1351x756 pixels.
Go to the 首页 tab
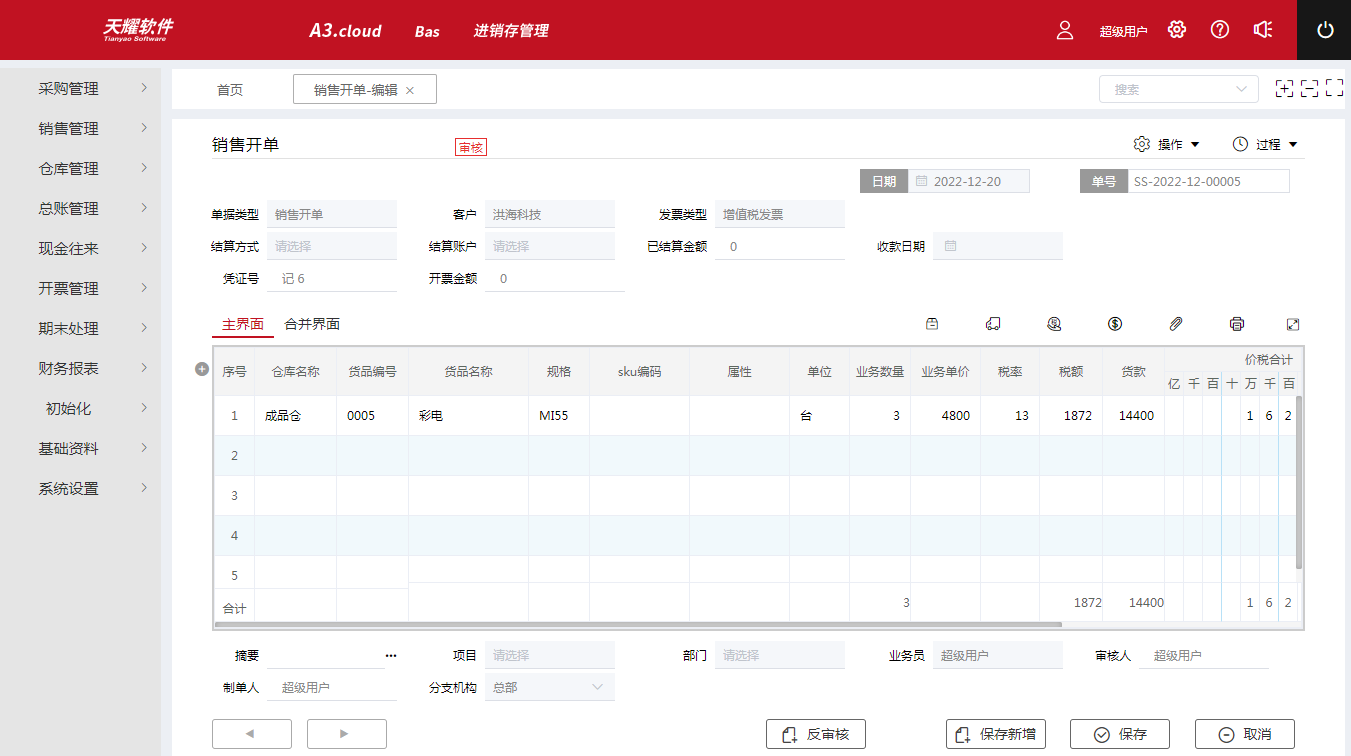click(x=230, y=90)
